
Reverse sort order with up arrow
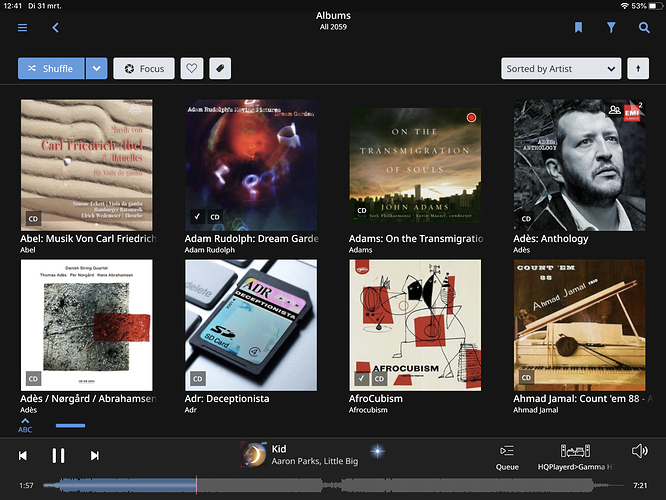point(638,68)
